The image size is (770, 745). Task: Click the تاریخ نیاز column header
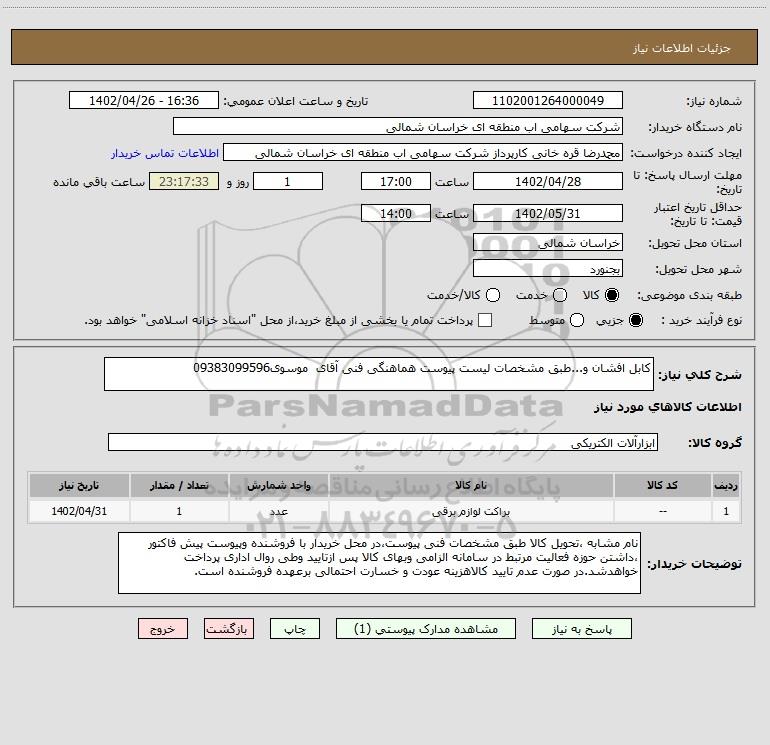tap(79, 485)
